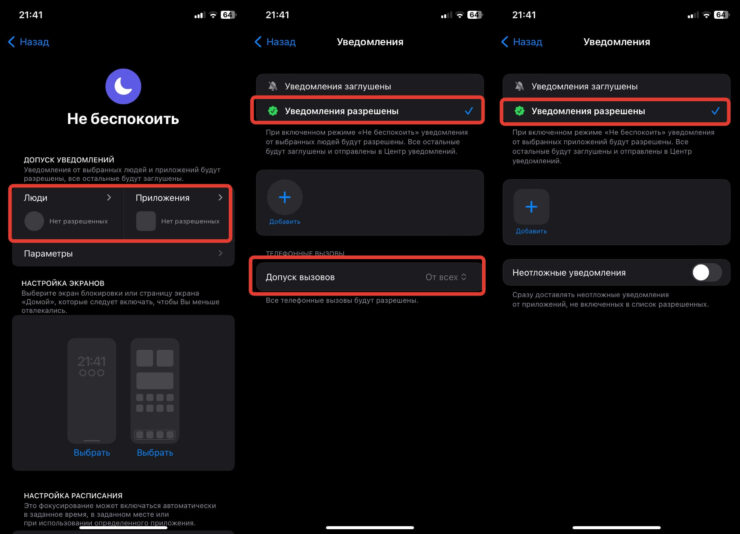
Task: Expand the Люди section chevron
Action: coord(109,198)
